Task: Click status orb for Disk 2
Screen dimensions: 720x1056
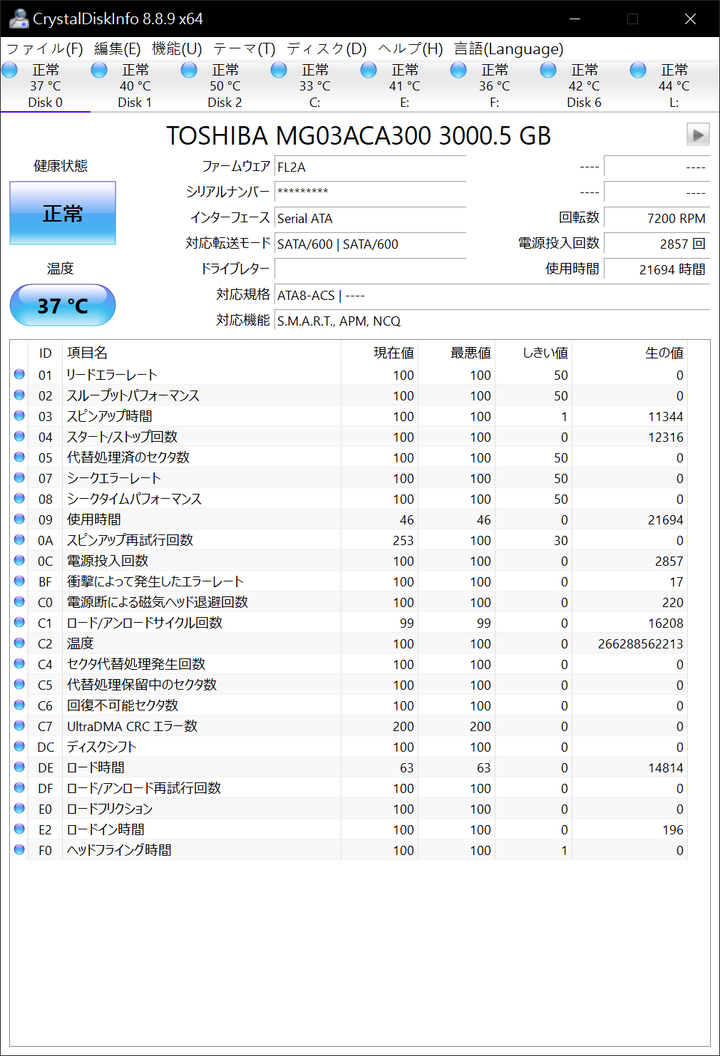Action: 189,69
